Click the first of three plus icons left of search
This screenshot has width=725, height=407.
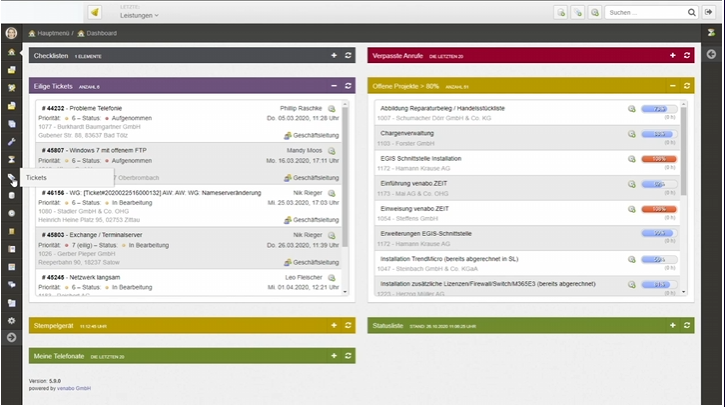pyautogui.click(x=561, y=12)
